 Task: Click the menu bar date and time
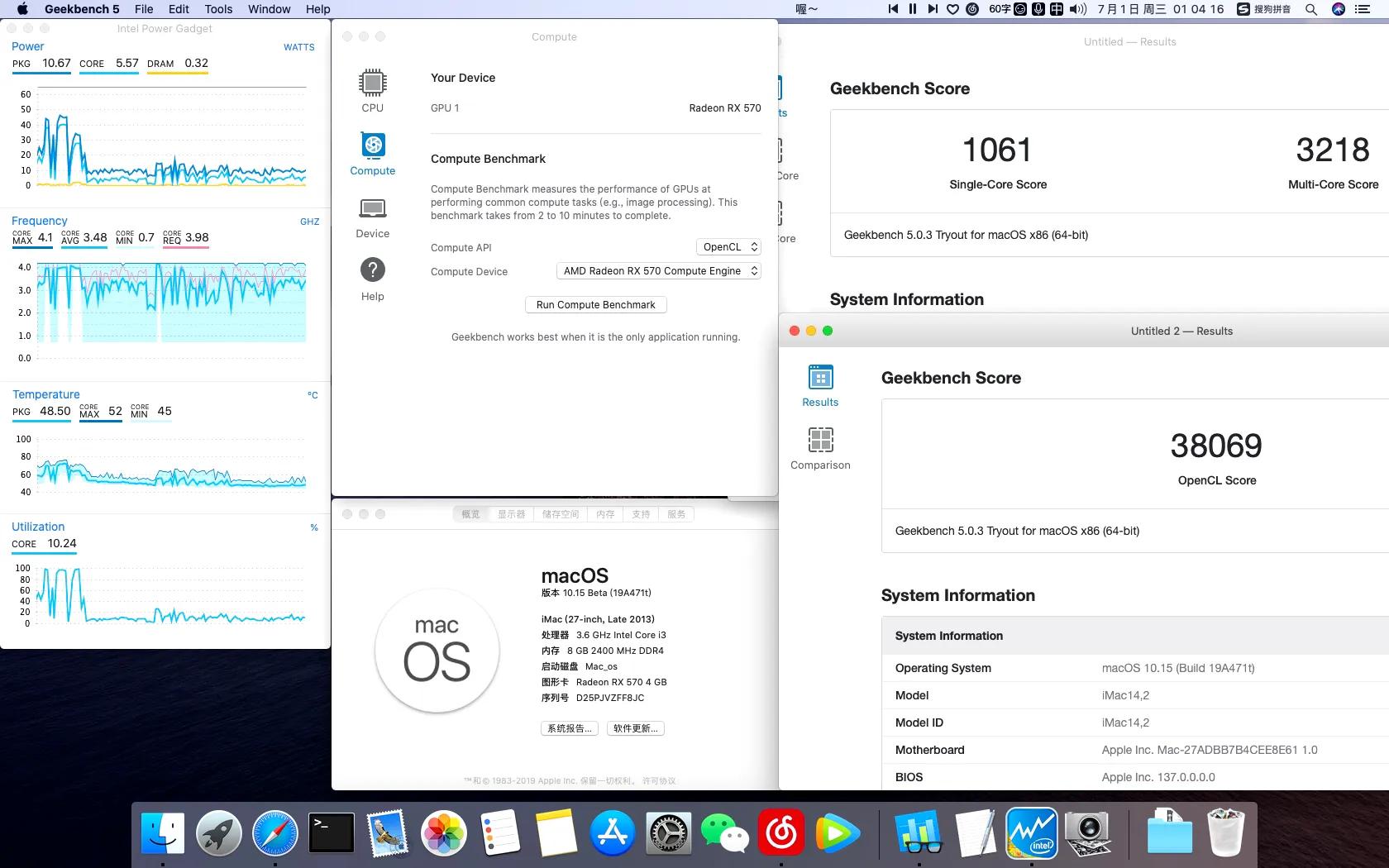pos(1161,9)
